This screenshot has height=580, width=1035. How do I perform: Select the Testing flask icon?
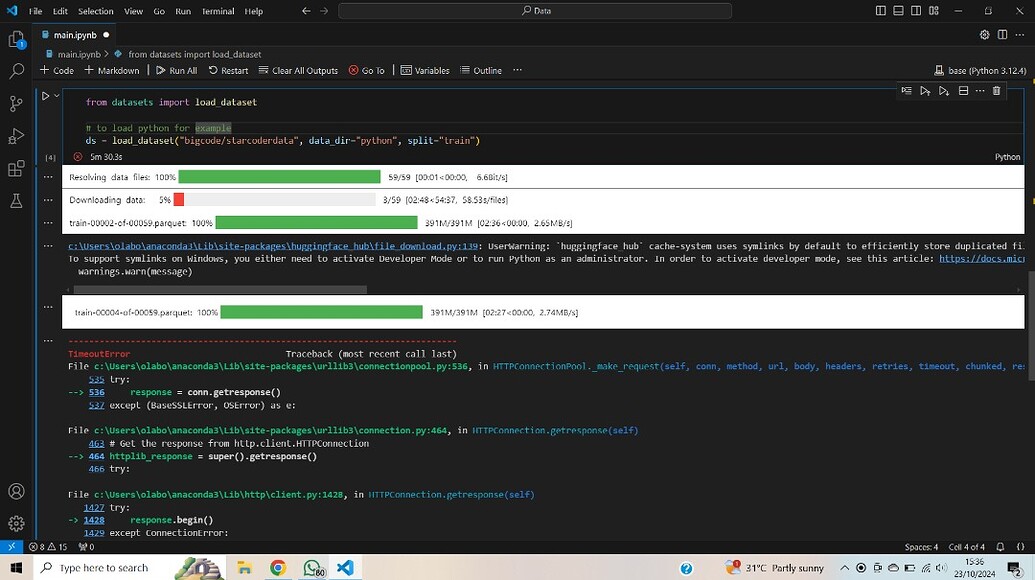click(x=15, y=201)
